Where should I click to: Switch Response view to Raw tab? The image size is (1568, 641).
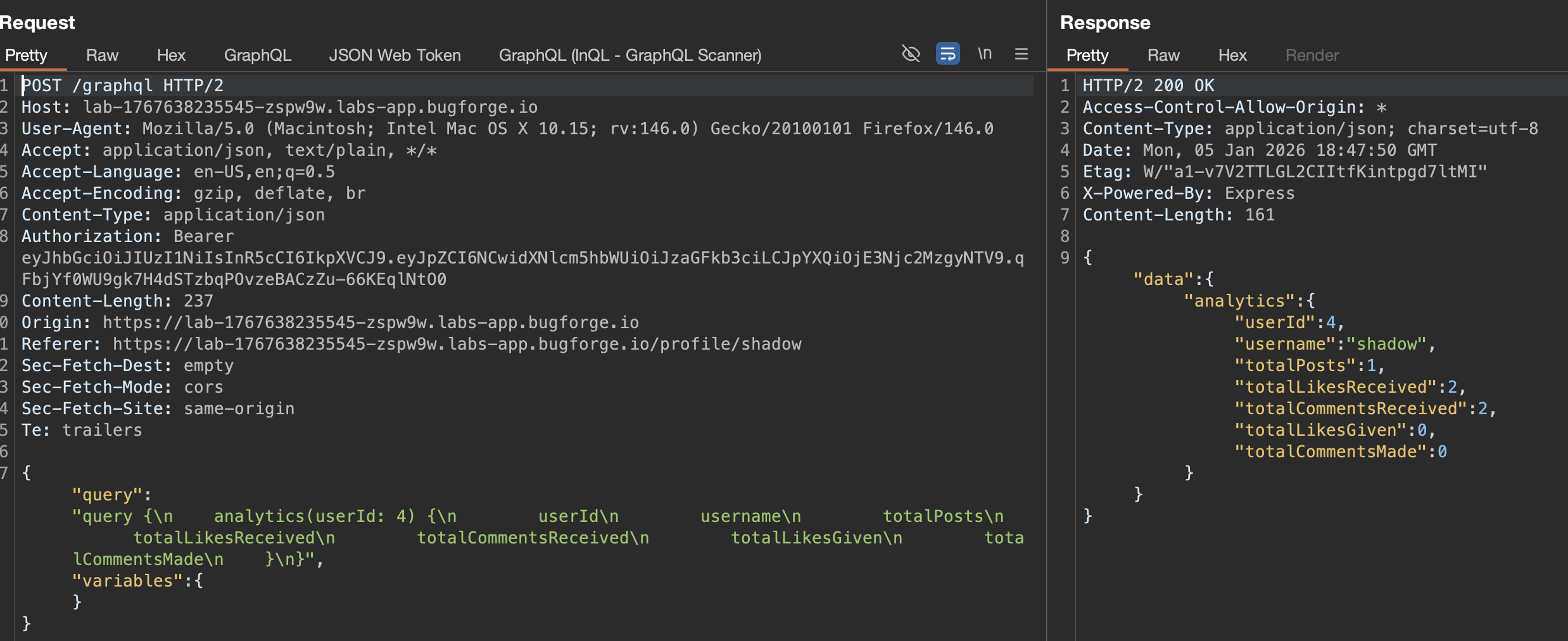(1163, 55)
